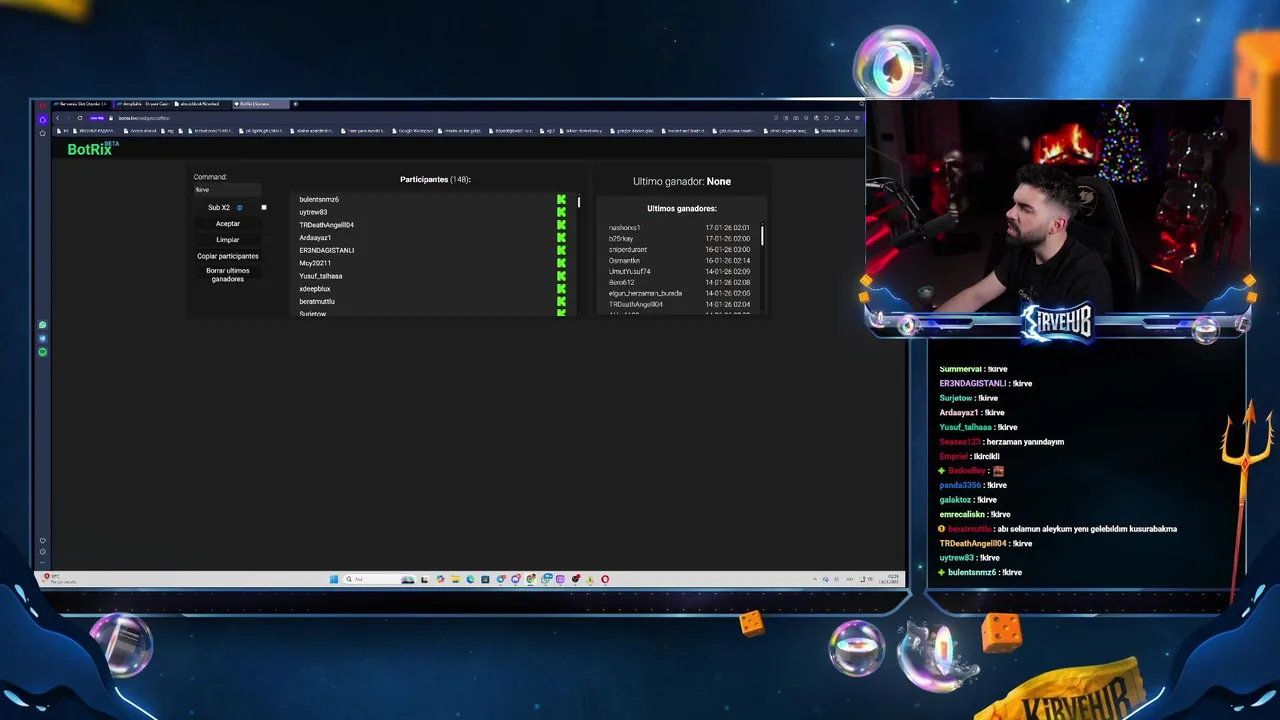Image resolution: width=1280 pixels, height=720 pixels.
Task: Select winner entry Bero612
Action: tap(622, 283)
